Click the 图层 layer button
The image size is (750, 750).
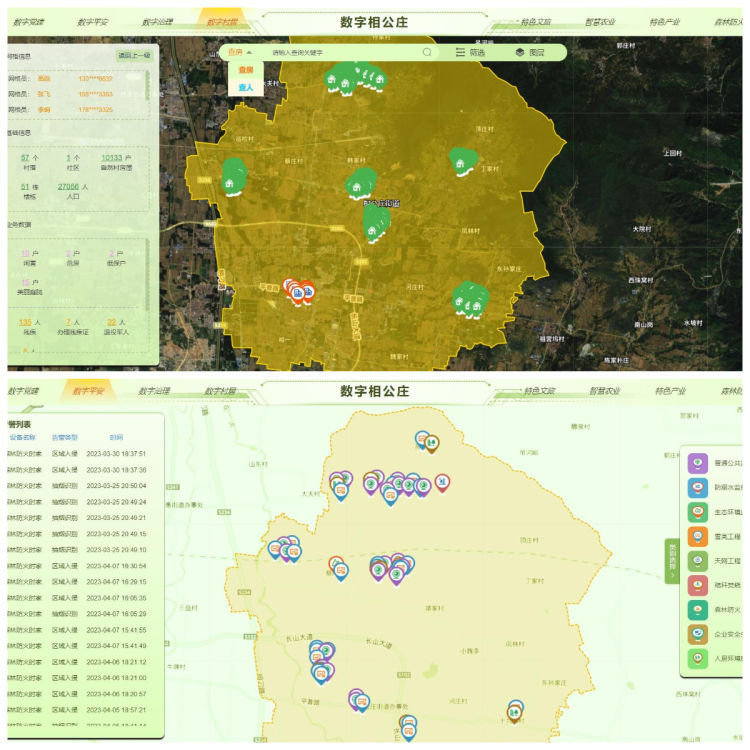click(x=529, y=52)
